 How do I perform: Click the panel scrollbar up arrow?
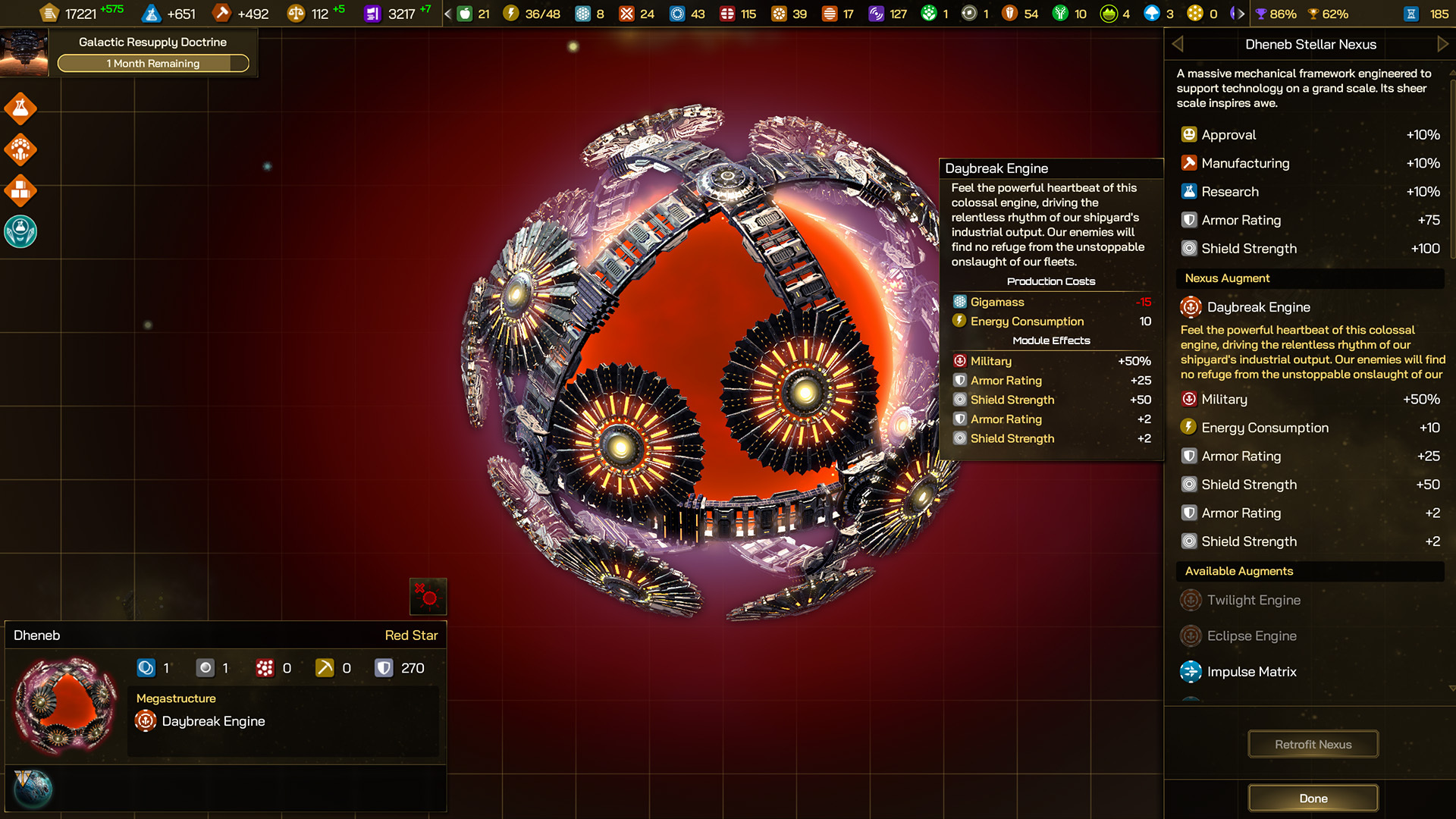pyautogui.click(x=1451, y=72)
